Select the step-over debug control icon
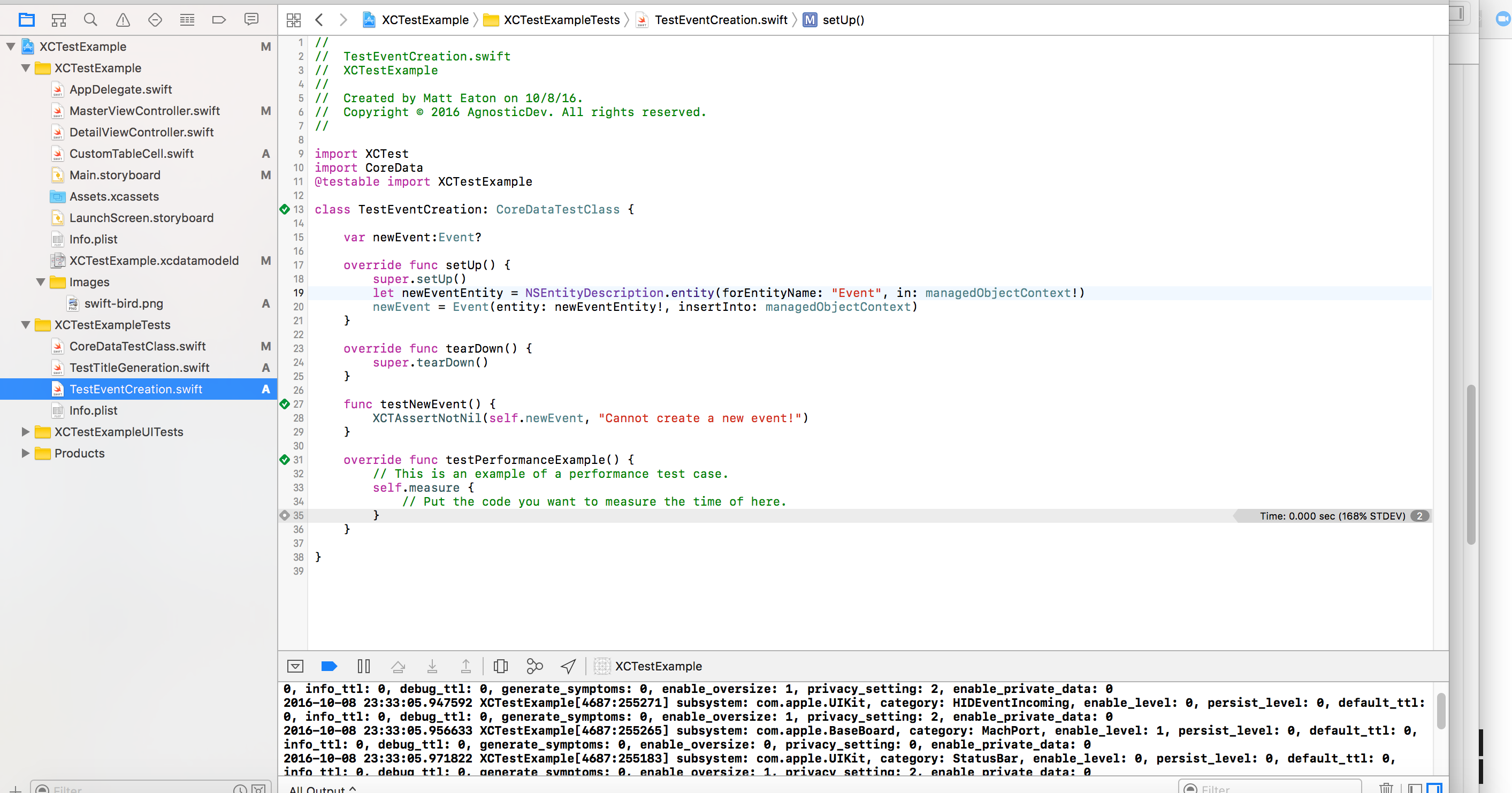Image resolution: width=1512 pixels, height=793 pixels. [x=398, y=666]
